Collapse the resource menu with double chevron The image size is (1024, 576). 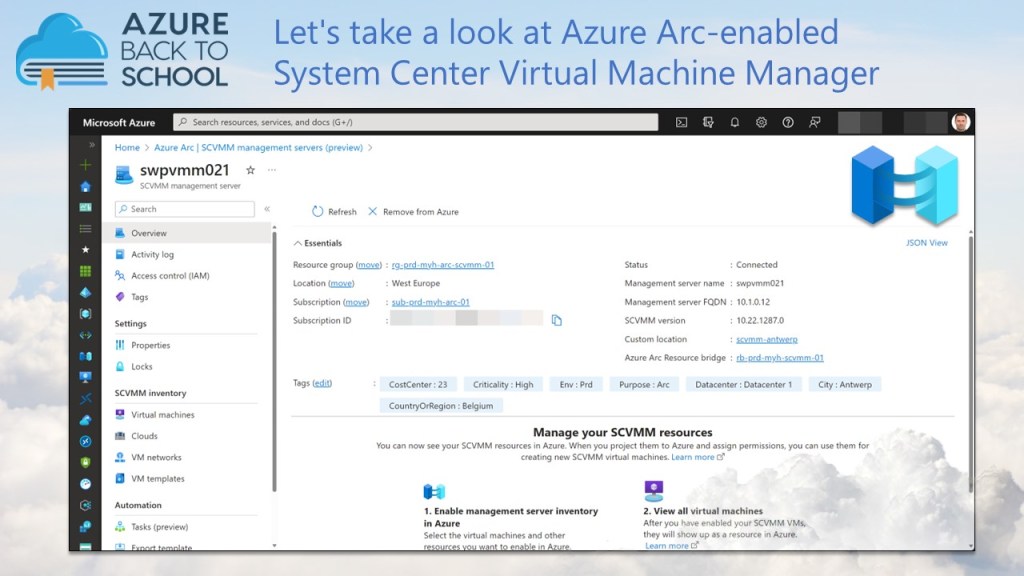tap(267, 209)
